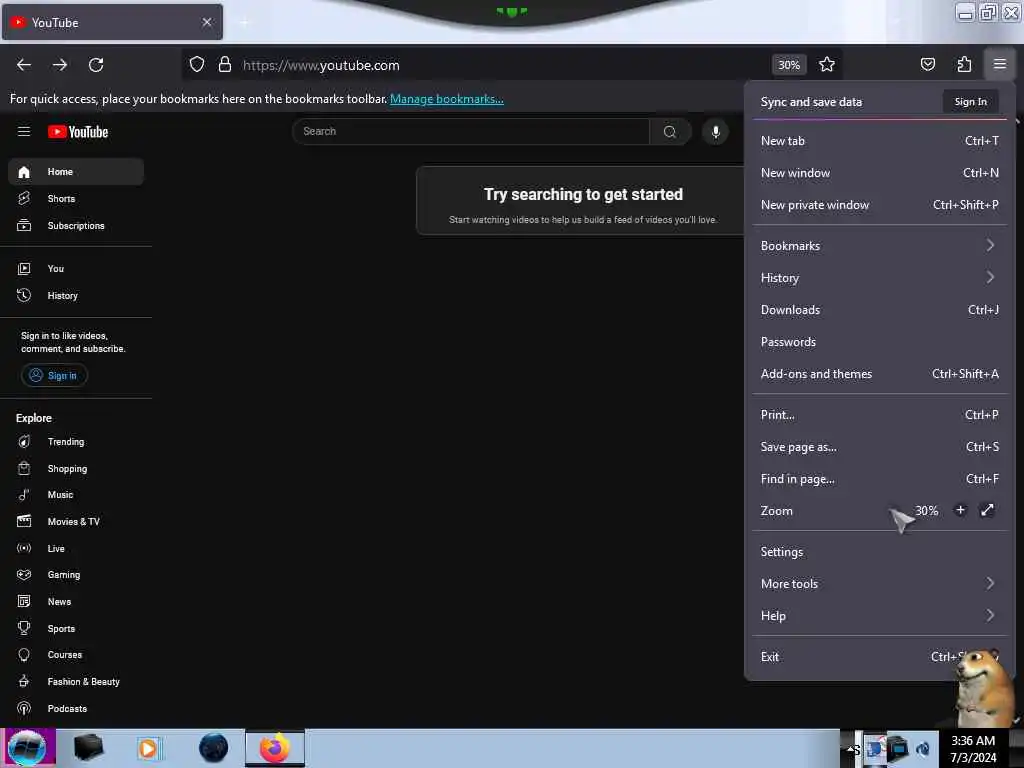This screenshot has height=768, width=1024.
Task: Open the Extensions puzzle icon
Action: [x=964, y=65]
